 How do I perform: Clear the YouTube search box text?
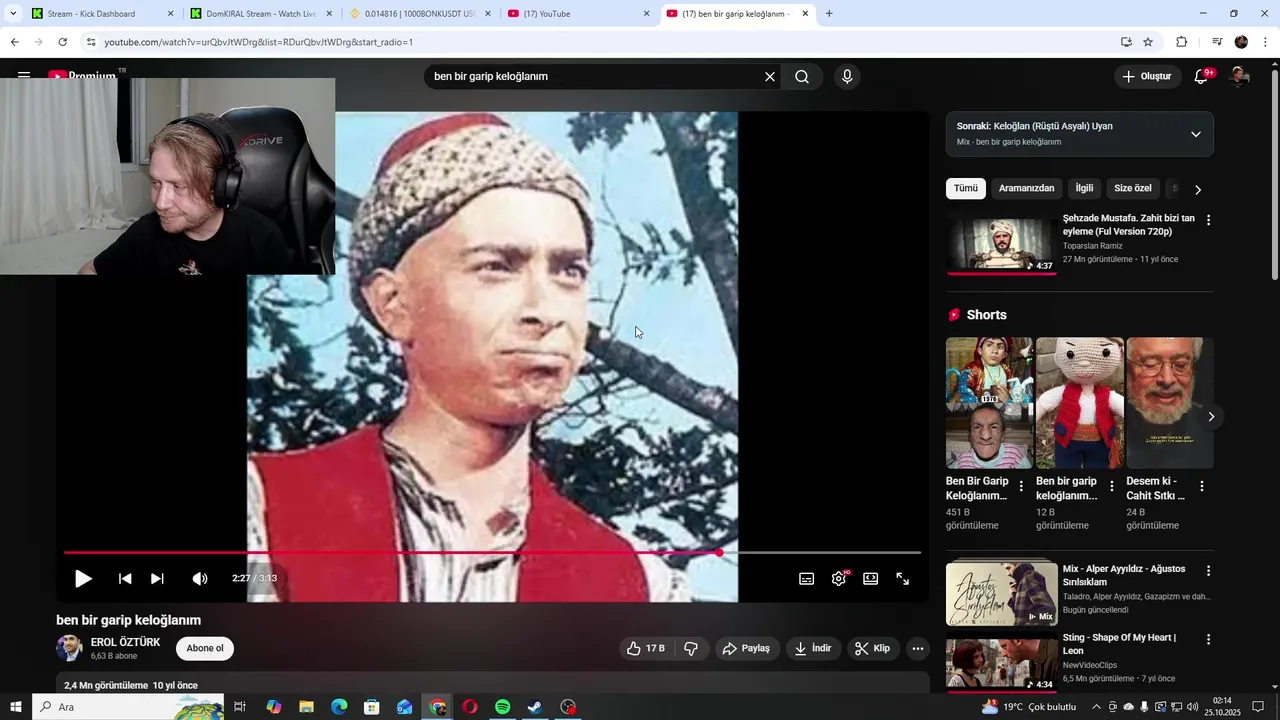[770, 77]
